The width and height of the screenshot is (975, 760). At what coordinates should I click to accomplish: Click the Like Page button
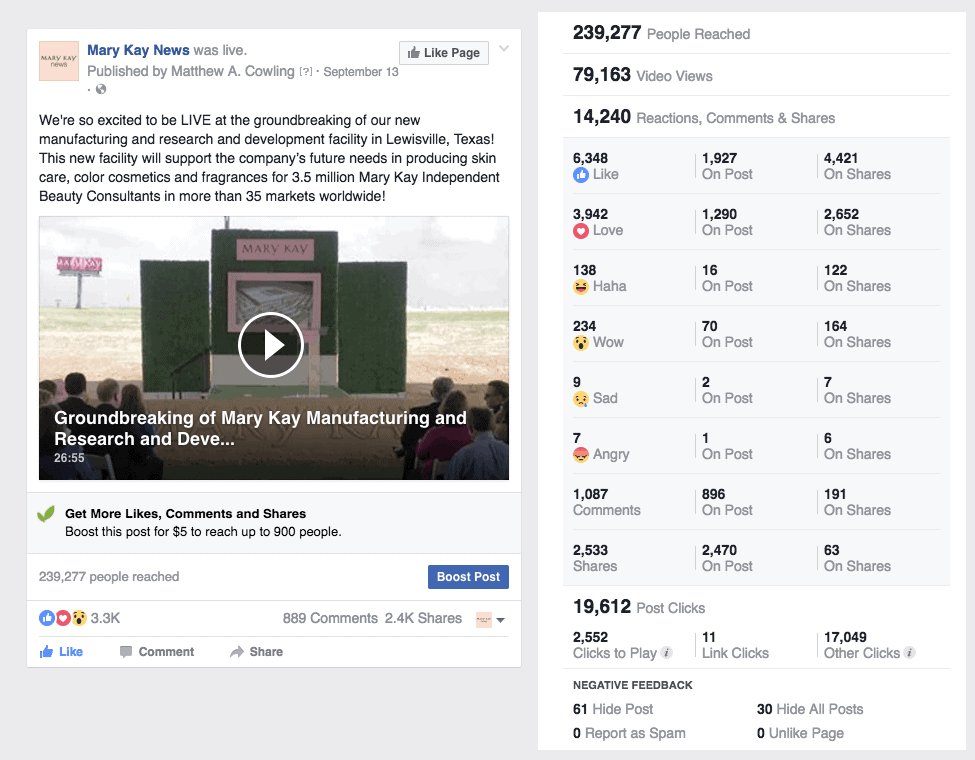[x=443, y=53]
